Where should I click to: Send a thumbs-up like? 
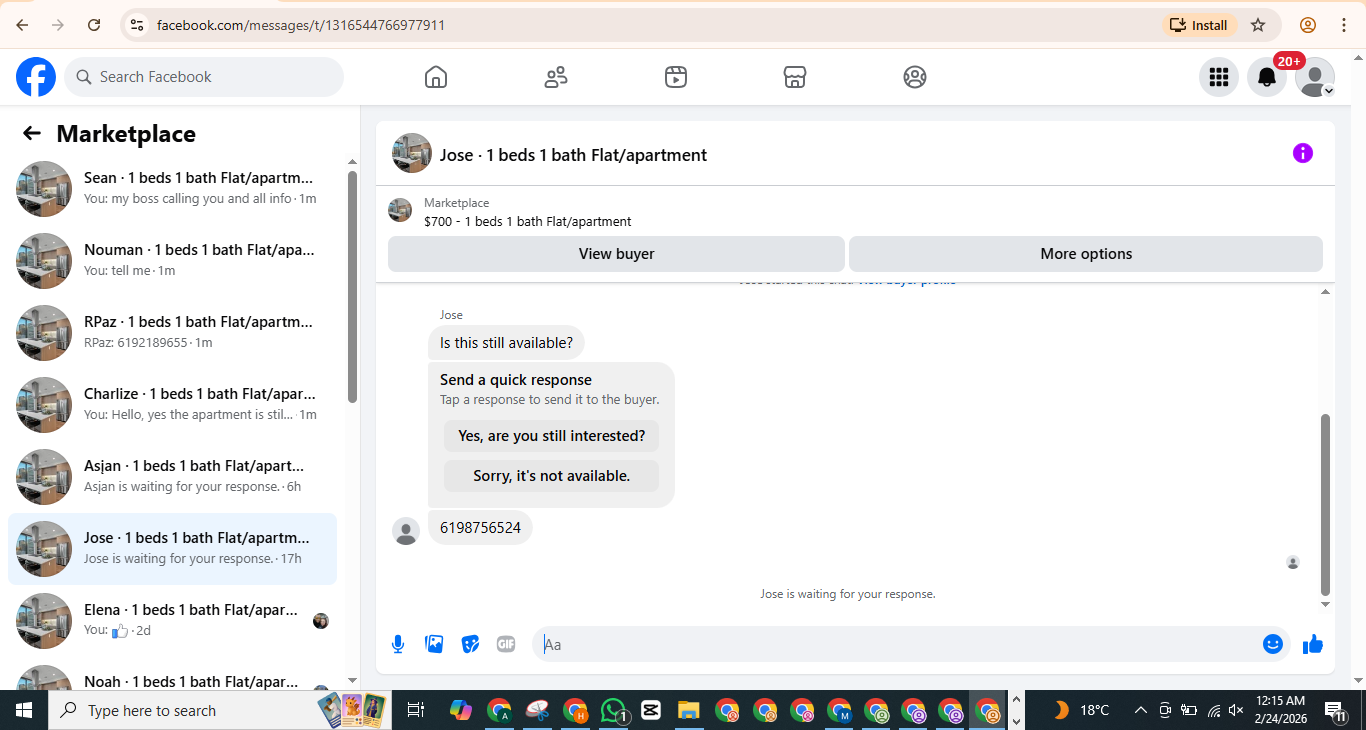(x=1313, y=644)
